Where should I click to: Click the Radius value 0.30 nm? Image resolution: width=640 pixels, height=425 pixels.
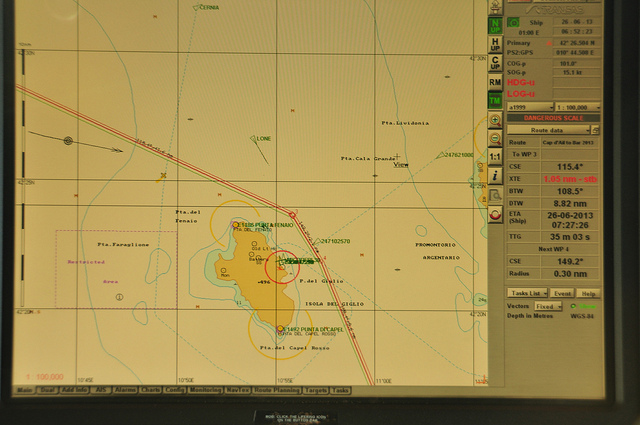[x=570, y=274]
